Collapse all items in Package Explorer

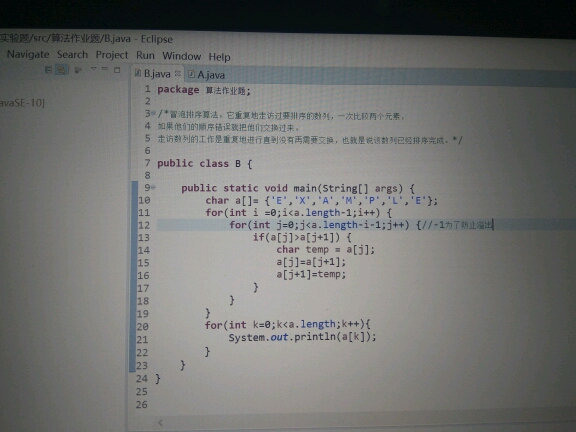(x=48, y=69)
